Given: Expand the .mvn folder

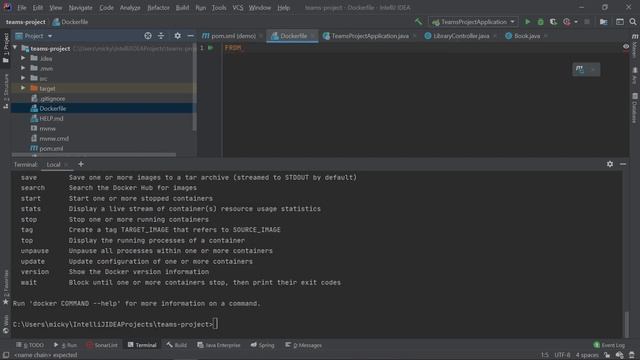Looking at the screenshot, I should coord(23,68).
